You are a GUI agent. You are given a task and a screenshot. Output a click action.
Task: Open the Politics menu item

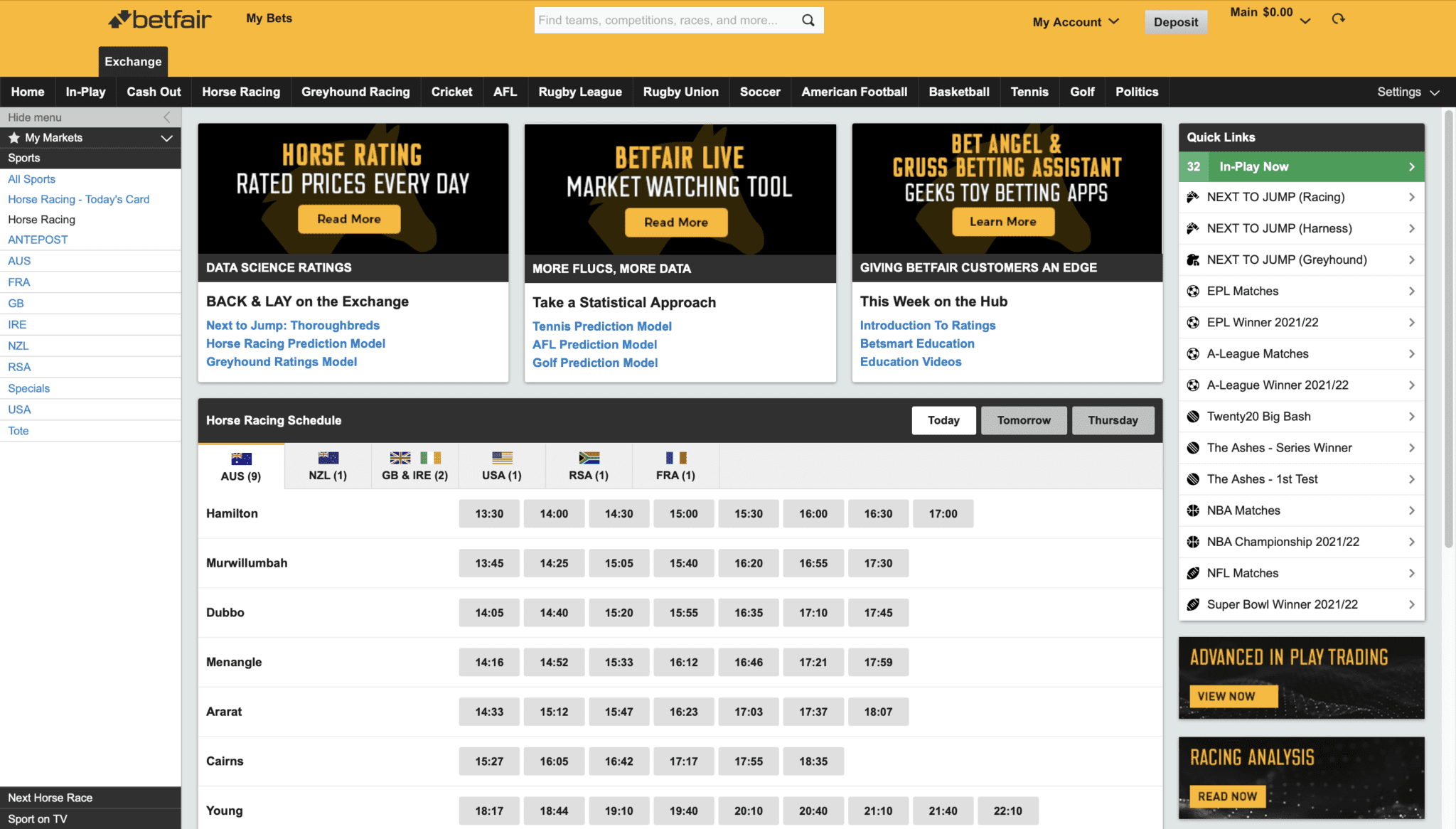1137,92
